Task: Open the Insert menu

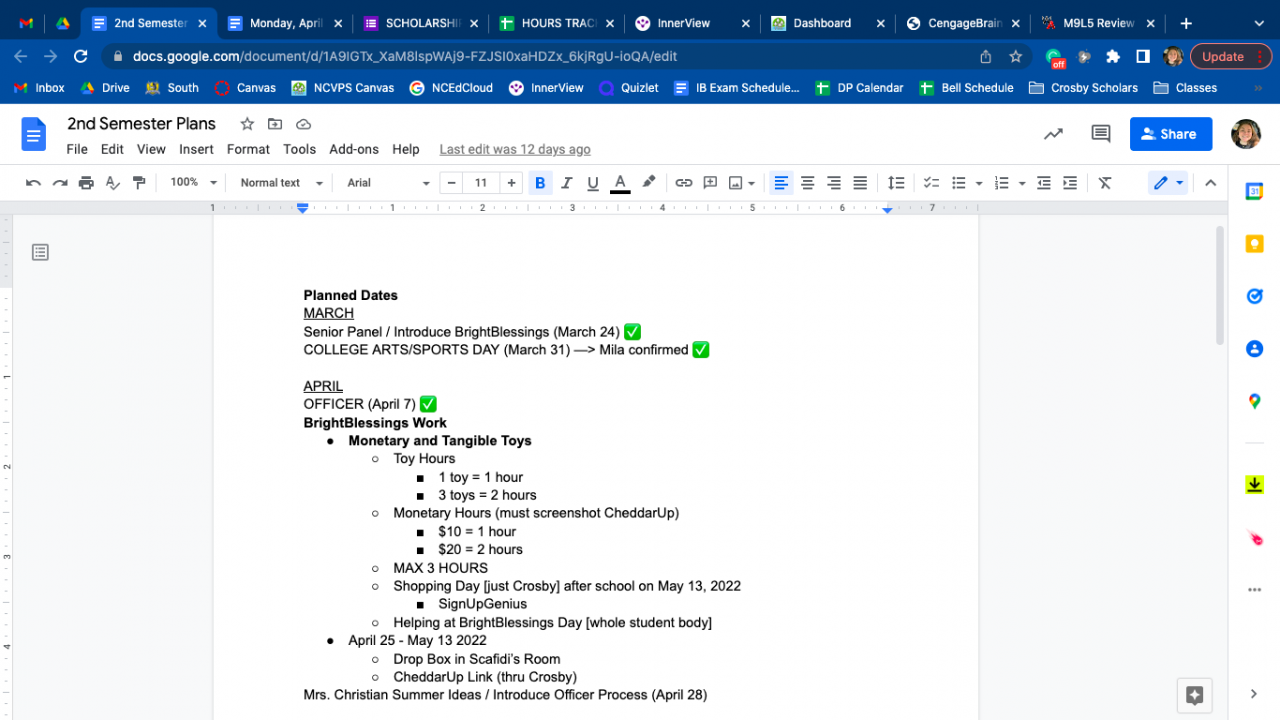Action: tap(196, 149)
